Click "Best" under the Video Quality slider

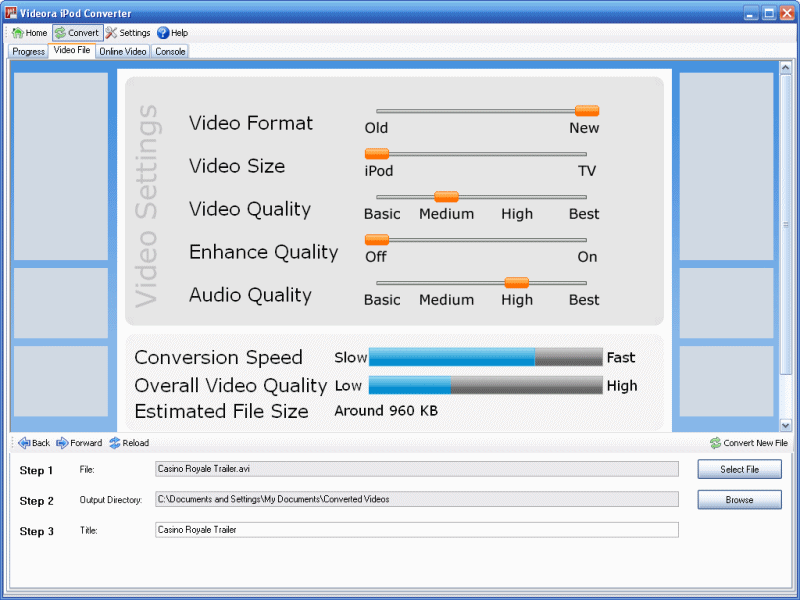[584, 214]
